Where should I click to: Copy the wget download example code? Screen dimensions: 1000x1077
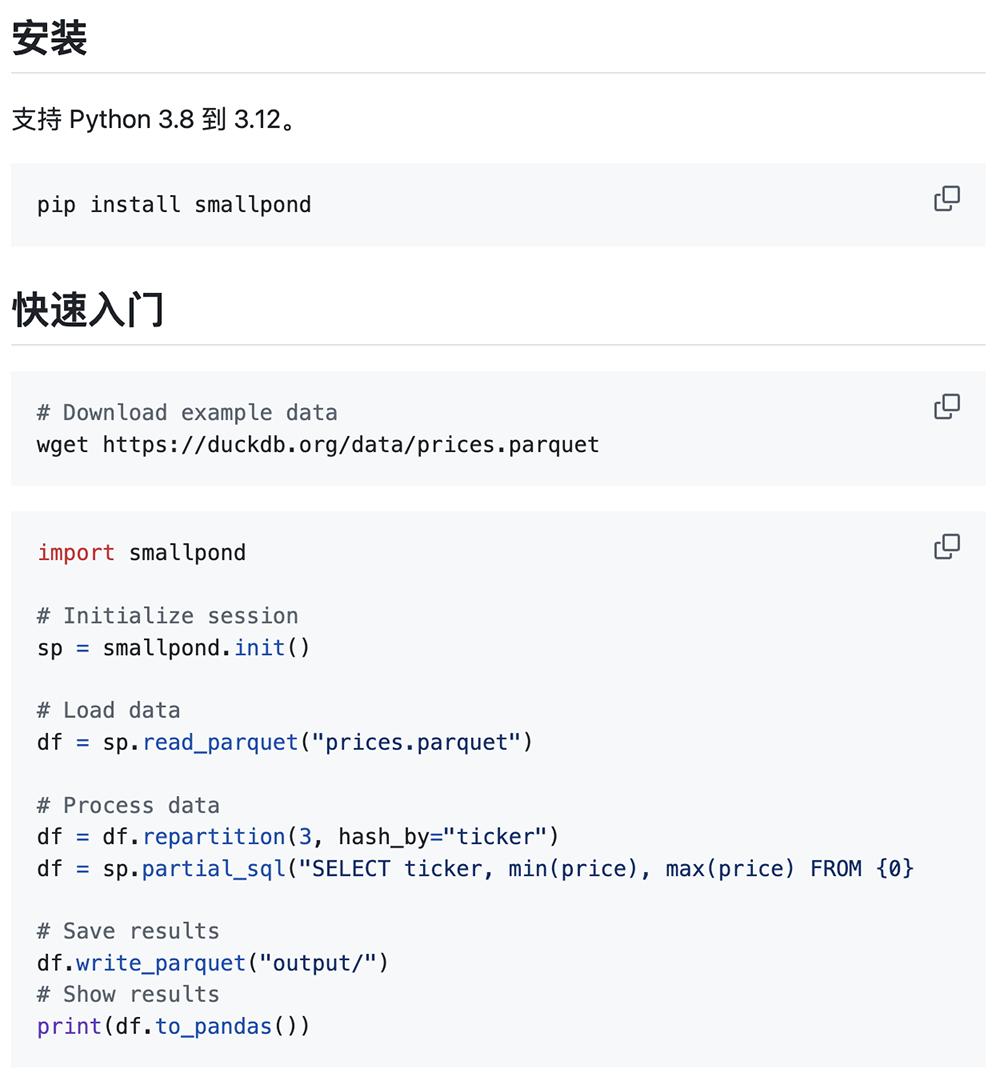coord(946,407)
